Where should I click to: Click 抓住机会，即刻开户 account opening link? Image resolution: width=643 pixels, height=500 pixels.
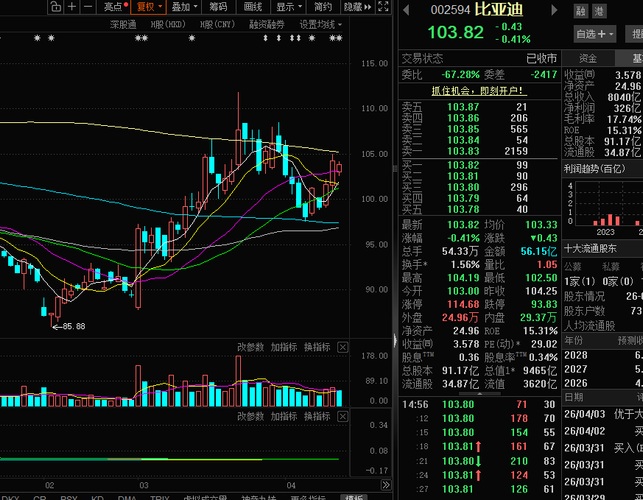[477, 91]
